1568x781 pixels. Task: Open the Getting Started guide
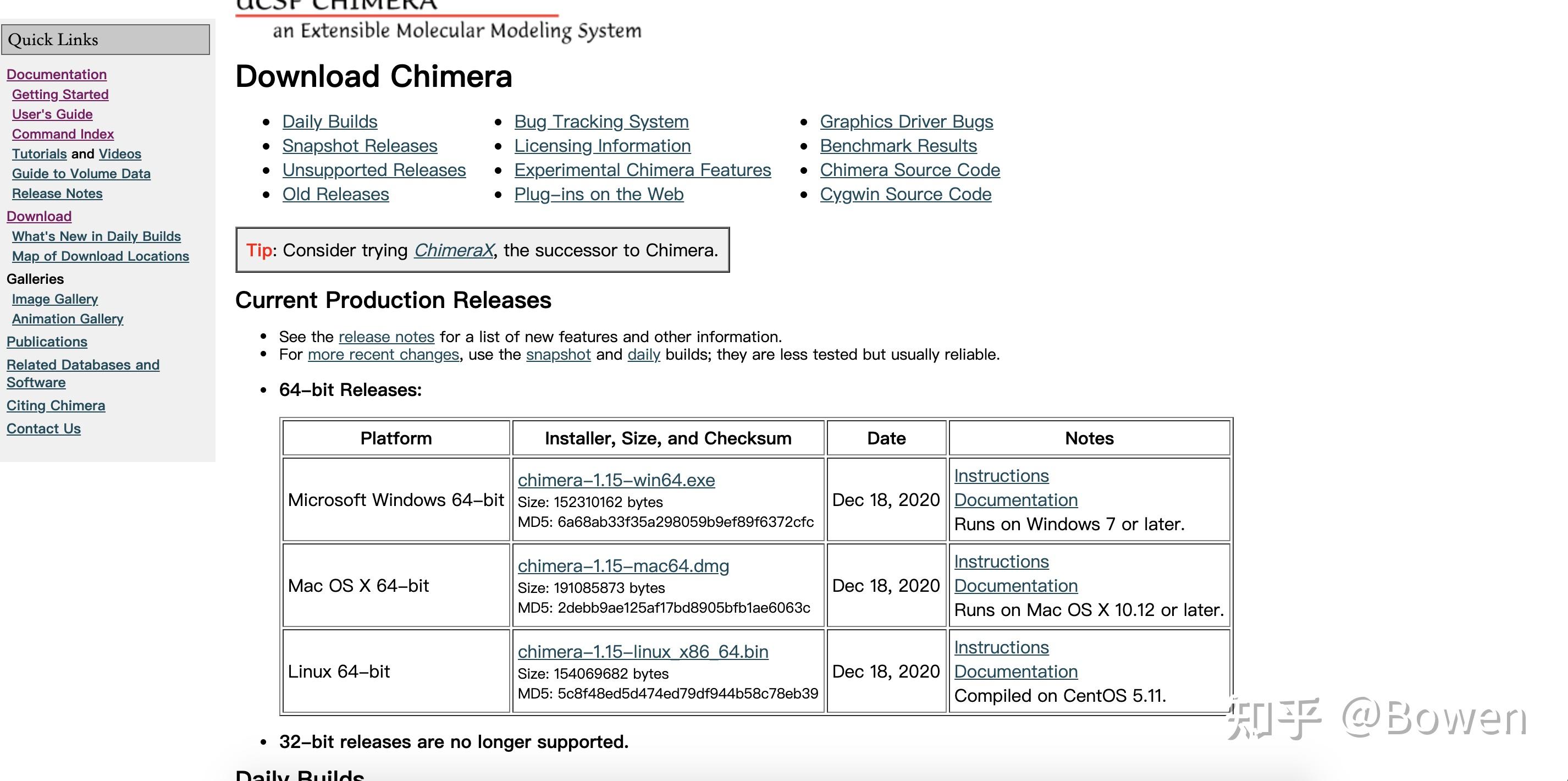click(x=60, y=95)
